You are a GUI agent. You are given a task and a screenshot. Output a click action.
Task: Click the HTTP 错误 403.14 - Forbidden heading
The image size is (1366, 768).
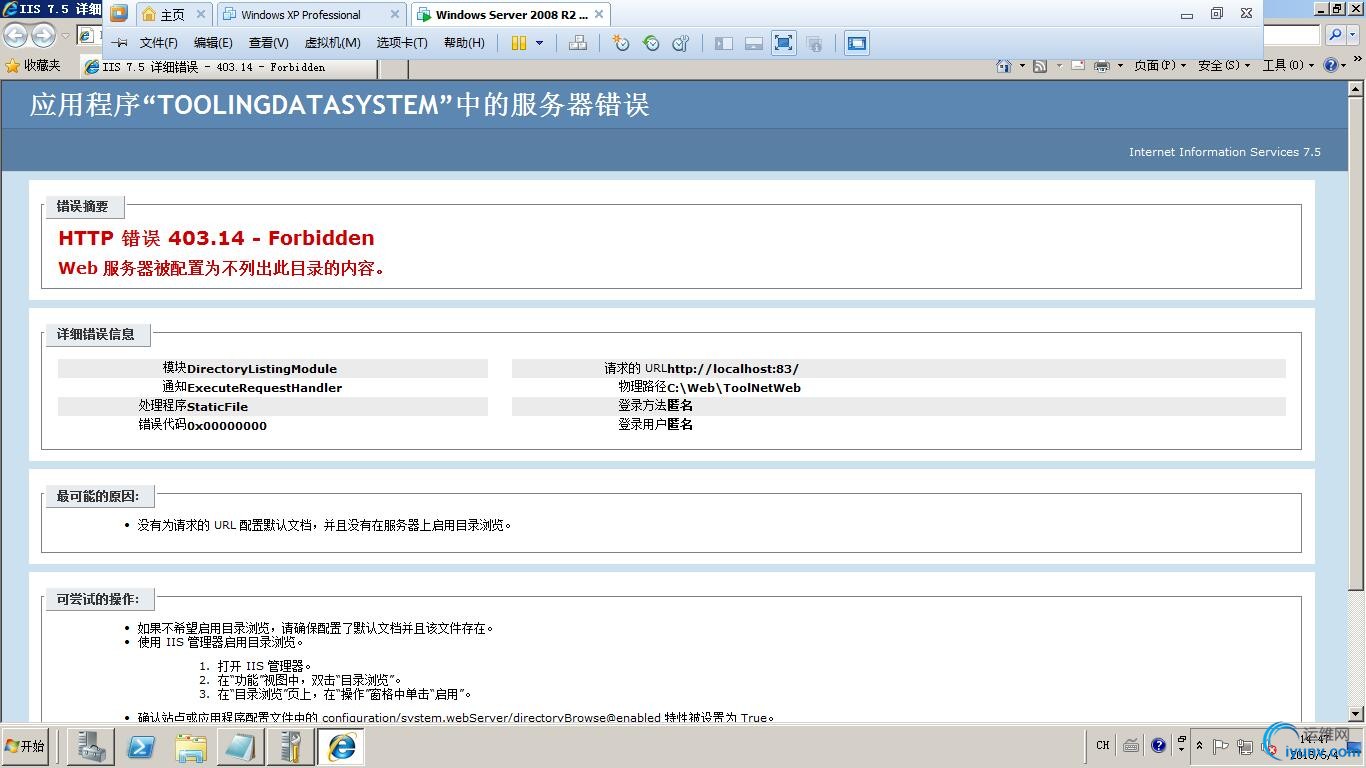[216, 238]
